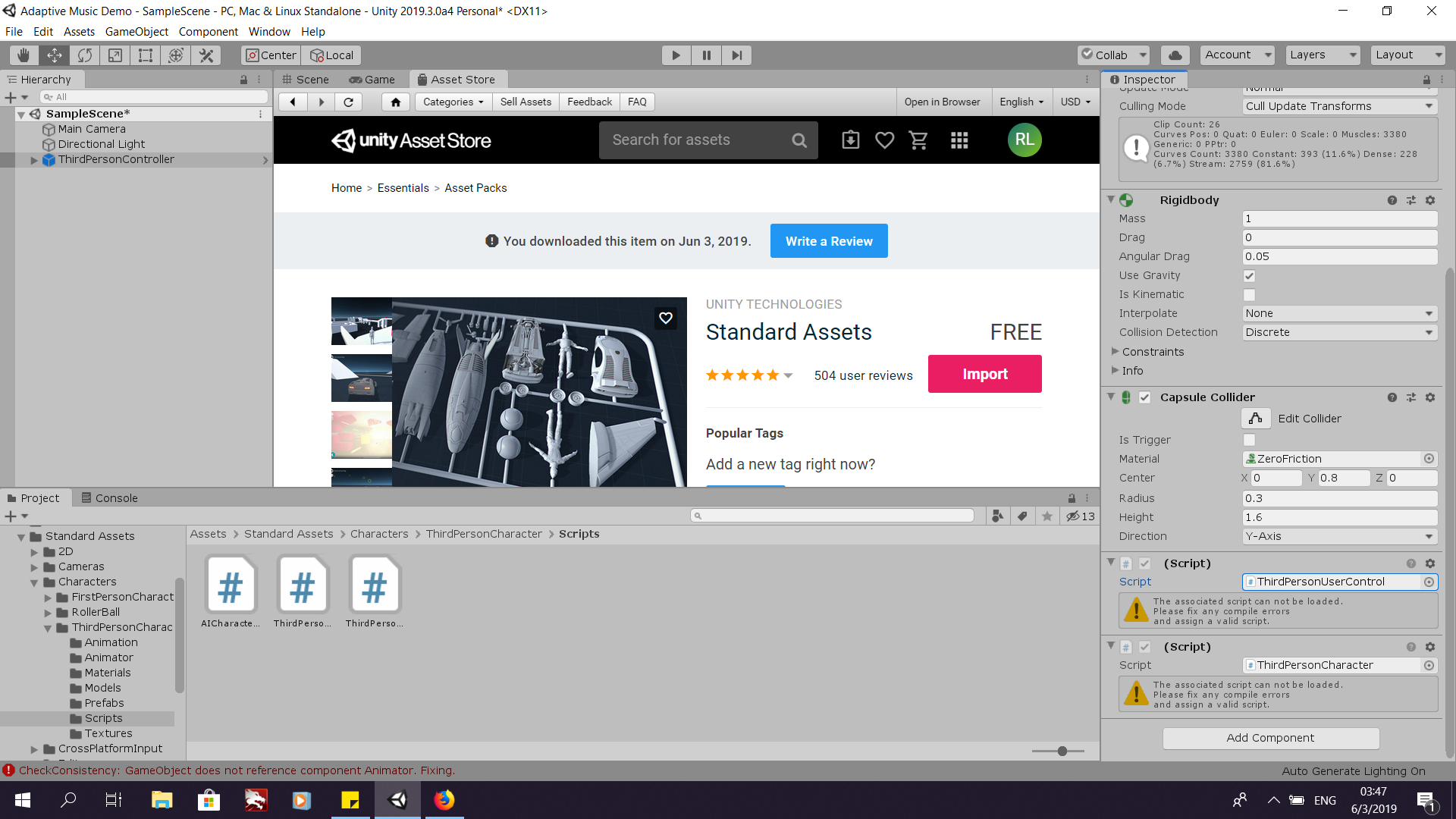Go back in Asset Store browser

coord(293,102)
